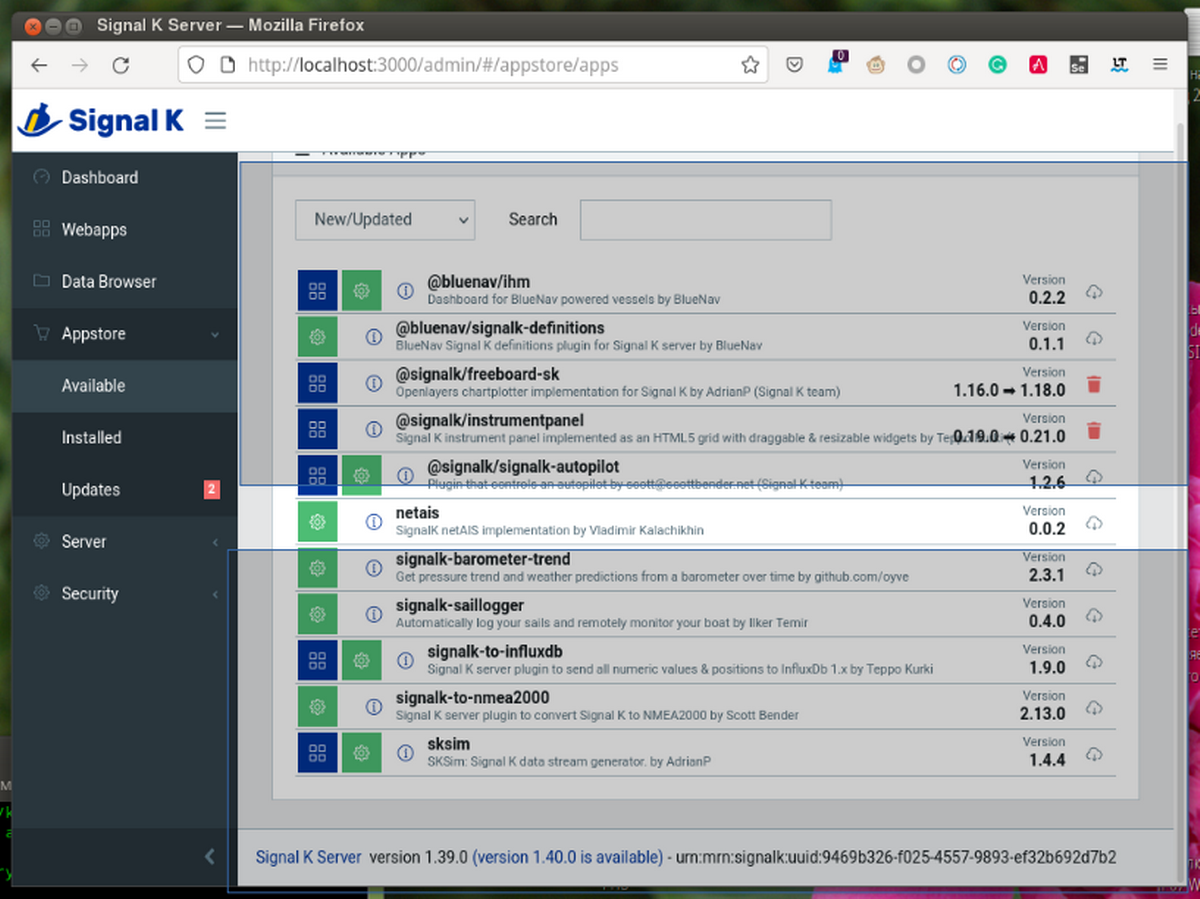The width and height of the screenshot is (1200, 899).
Task: Open Data Browser in sidebar
Action: pos(125,281)
